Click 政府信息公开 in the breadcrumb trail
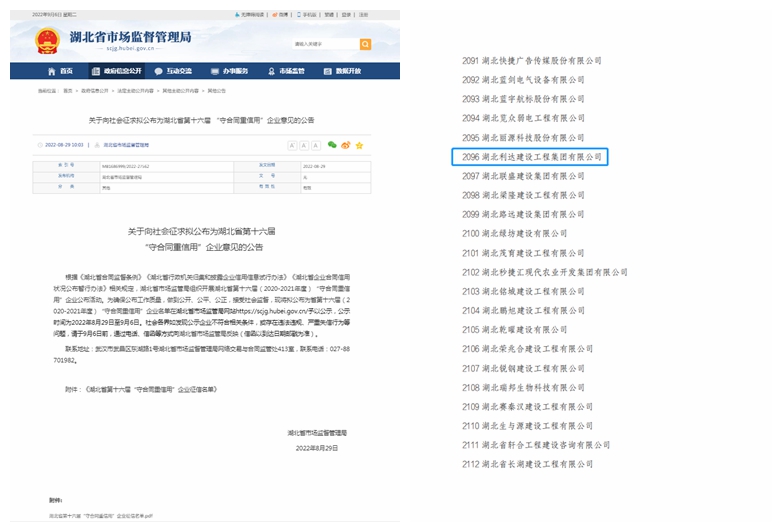782x532 pixels. click(x=95, y=91)
